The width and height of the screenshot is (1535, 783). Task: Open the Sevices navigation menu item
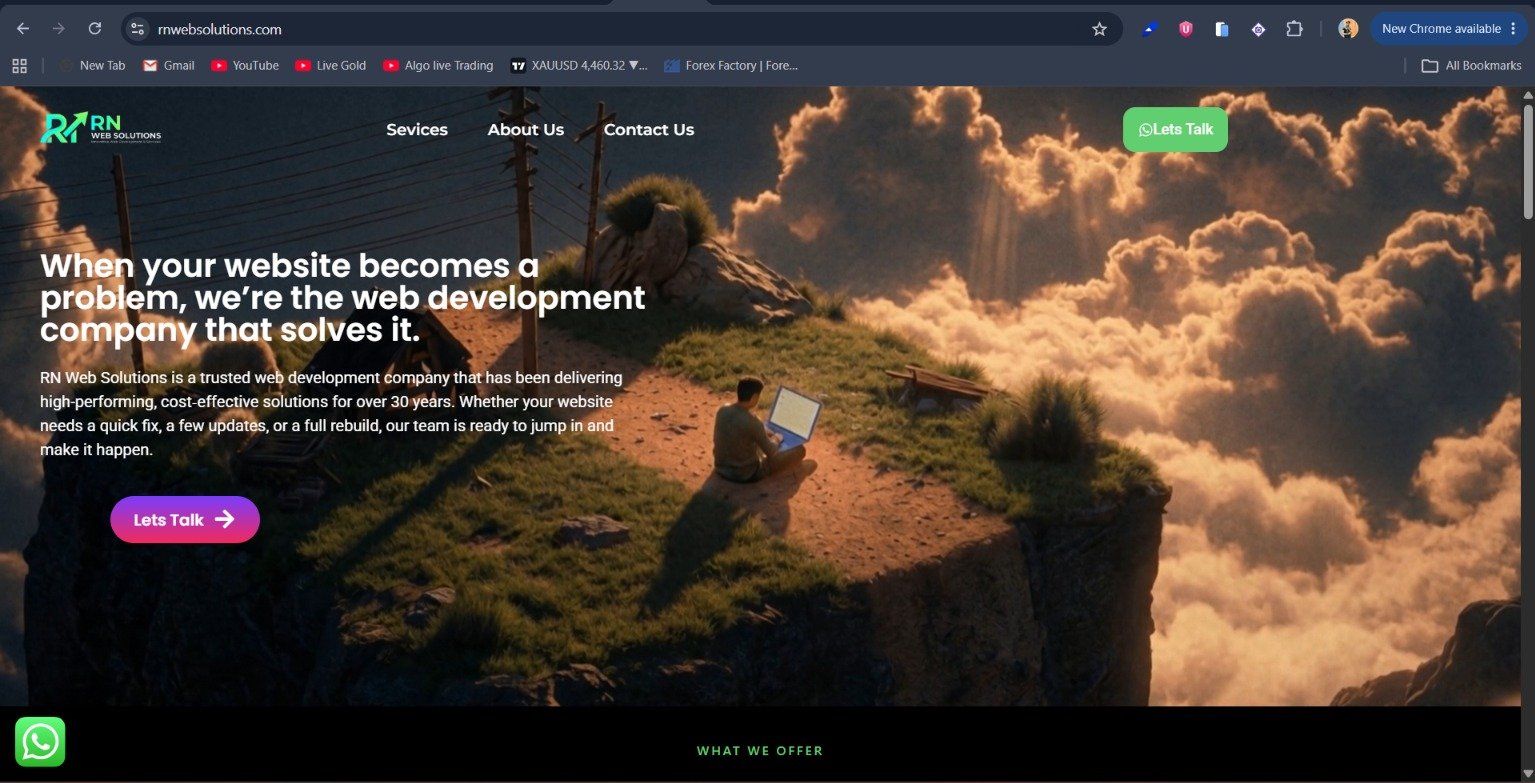pos(417,129)
